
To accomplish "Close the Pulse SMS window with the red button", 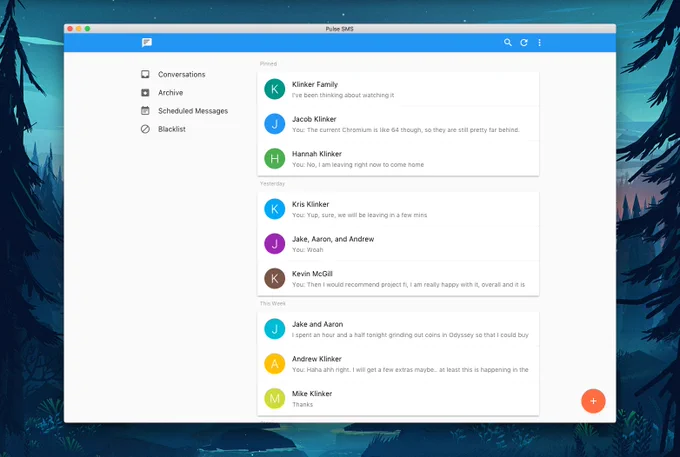I will [x=70, y=29].
